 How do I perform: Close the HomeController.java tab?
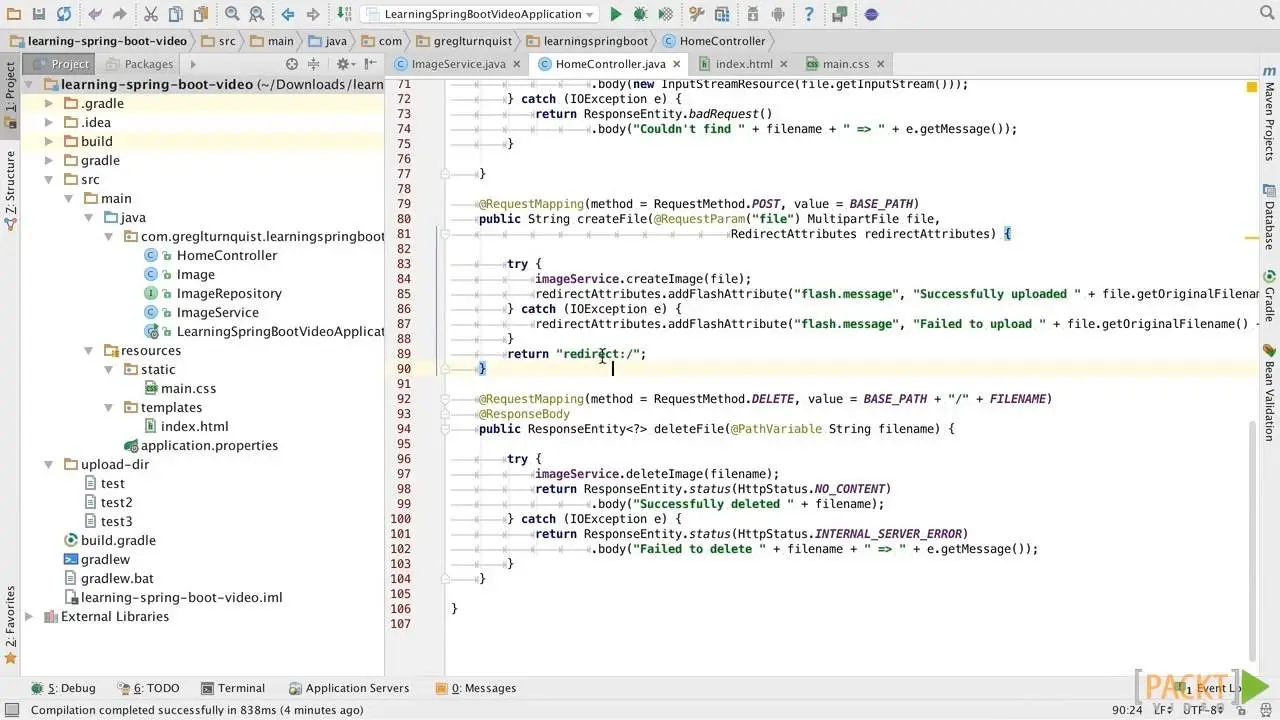point(677,64)
